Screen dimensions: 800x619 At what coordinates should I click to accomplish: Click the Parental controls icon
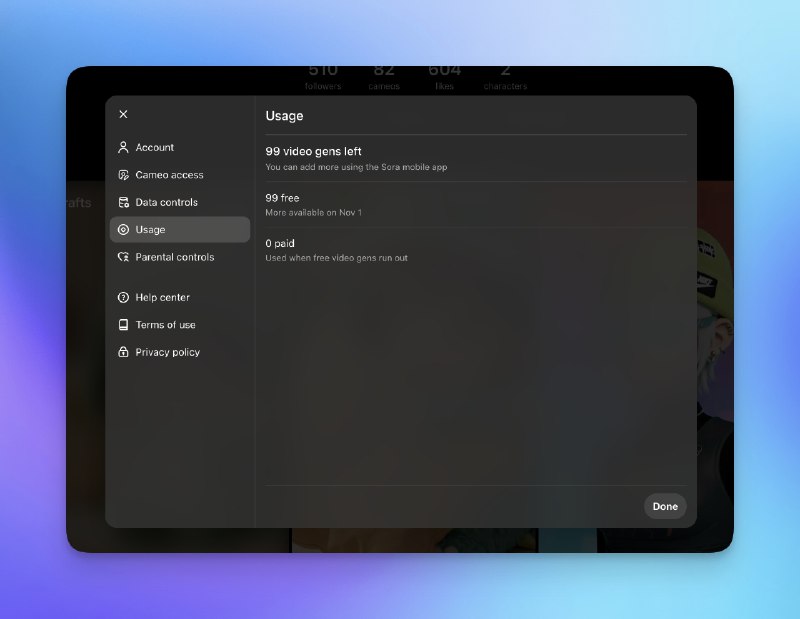coord(123,257)
